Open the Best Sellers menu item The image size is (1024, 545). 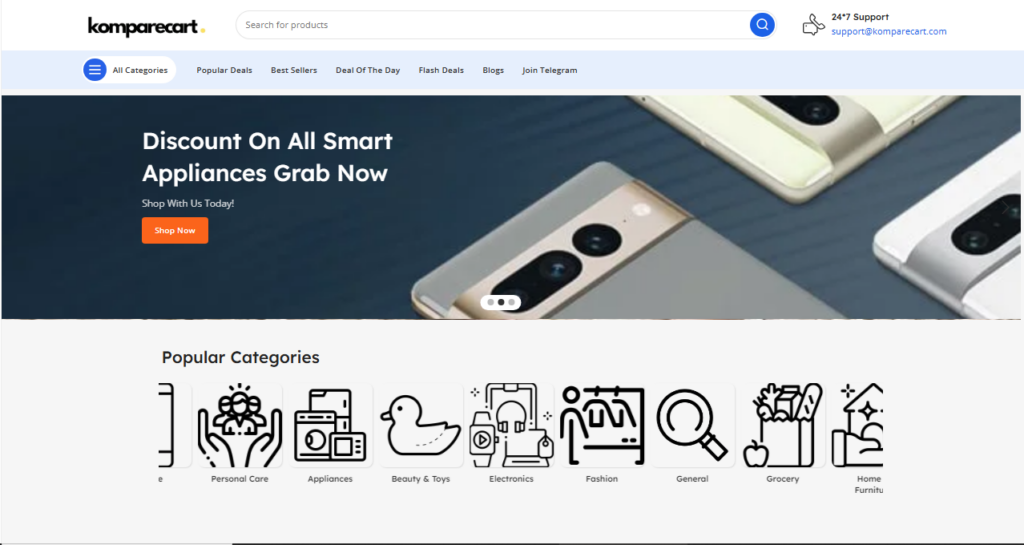(x=294, y=70)
